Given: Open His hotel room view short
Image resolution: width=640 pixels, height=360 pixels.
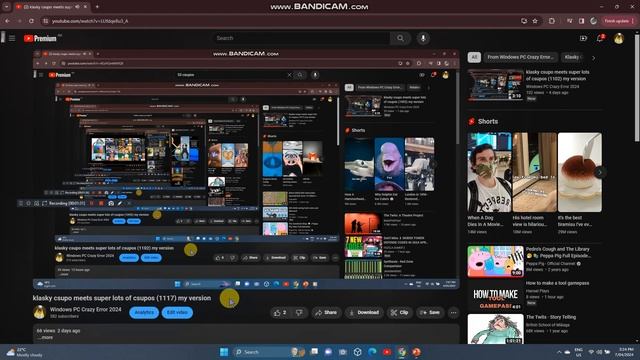Looking at the screenshot, I should pyautogui.click(x=534, y=172).
